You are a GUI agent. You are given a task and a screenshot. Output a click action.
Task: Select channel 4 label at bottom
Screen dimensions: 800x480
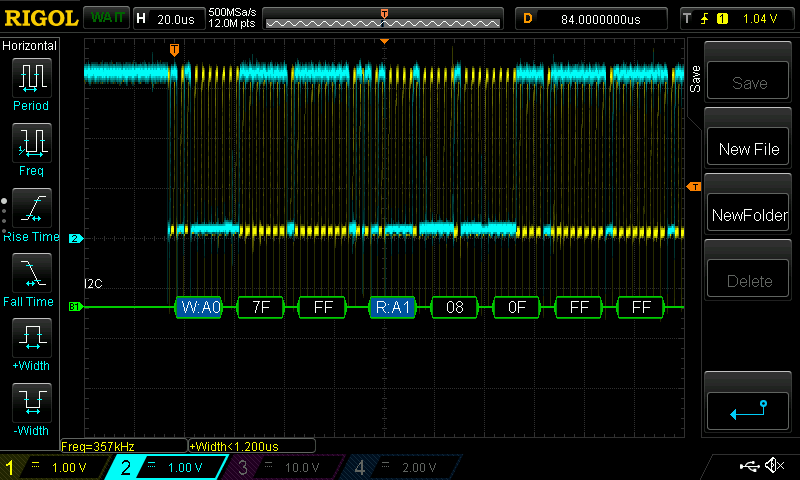[360, 467]
